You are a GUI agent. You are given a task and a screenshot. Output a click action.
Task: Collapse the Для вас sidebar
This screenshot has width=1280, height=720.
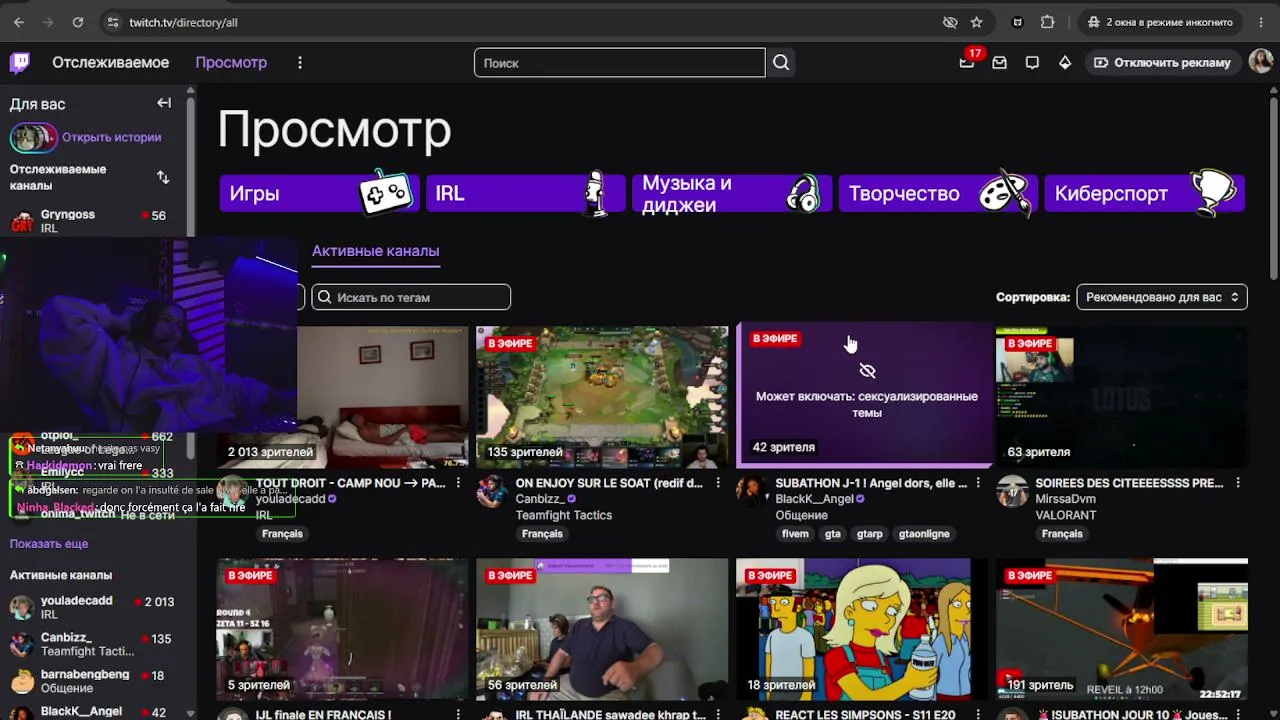(164, 103)
